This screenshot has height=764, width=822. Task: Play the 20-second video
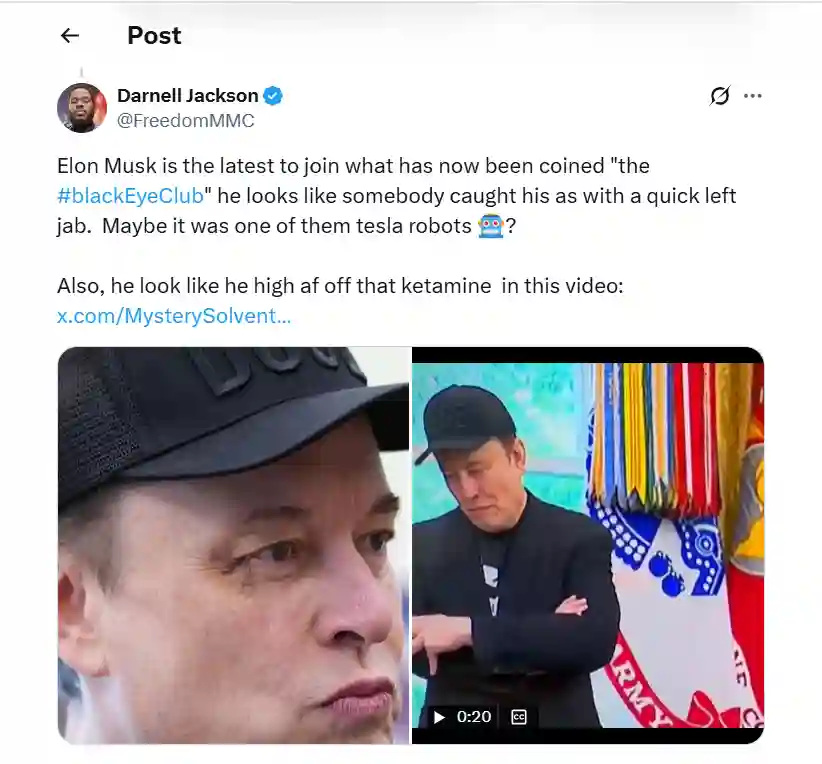click(x=439, y=717)
